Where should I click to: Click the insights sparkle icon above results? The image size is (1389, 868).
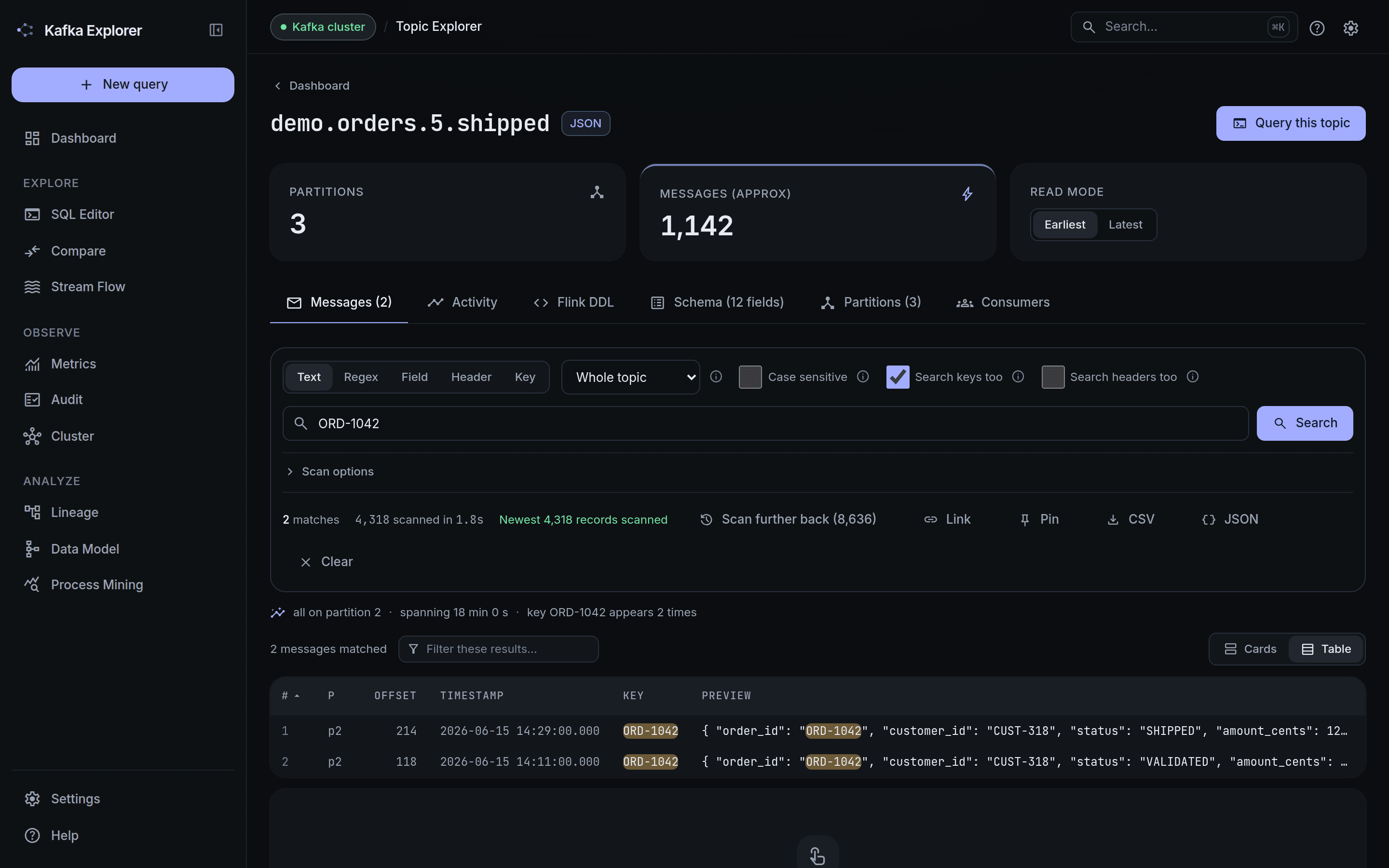[x=278, y=612]
